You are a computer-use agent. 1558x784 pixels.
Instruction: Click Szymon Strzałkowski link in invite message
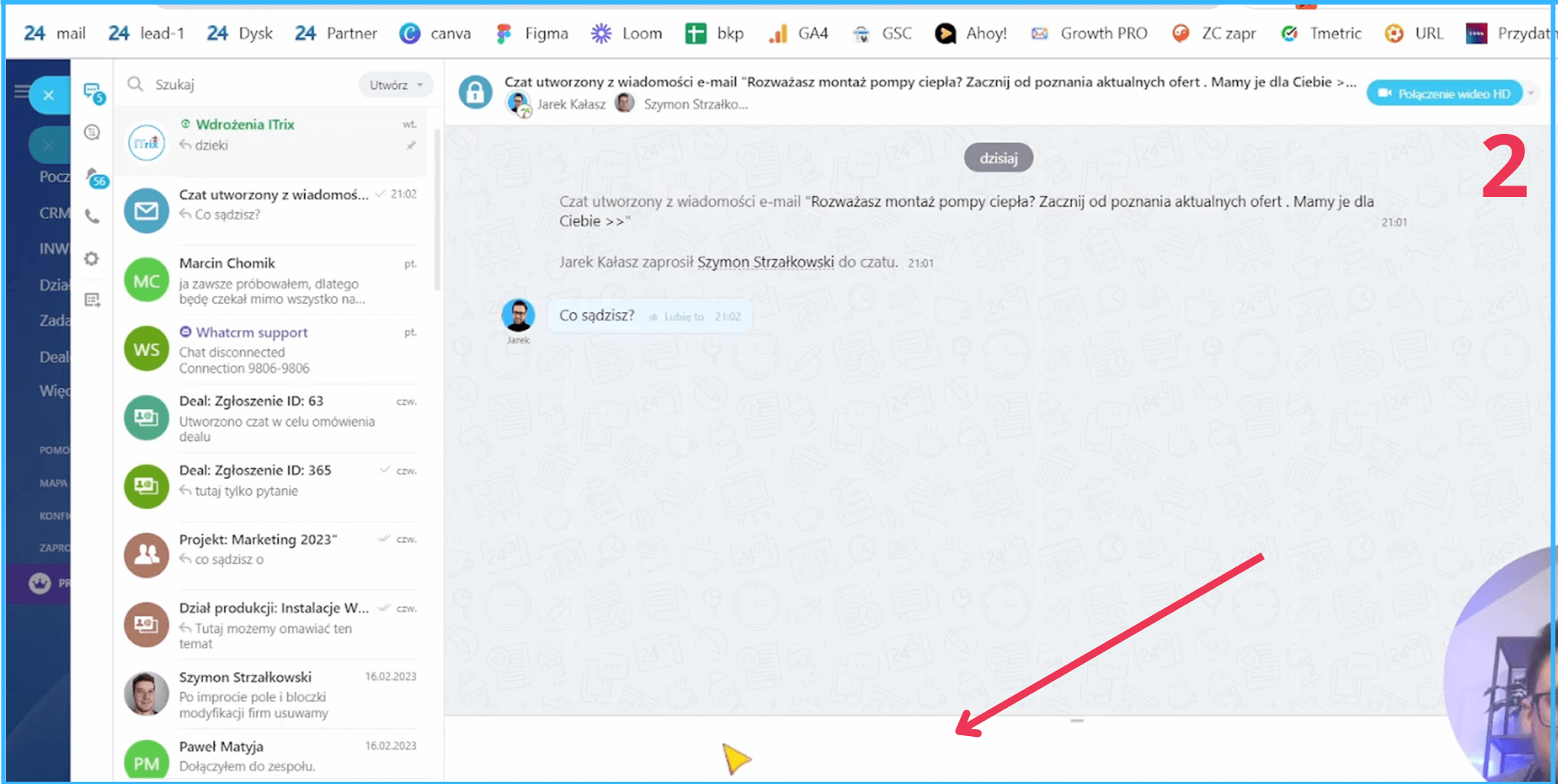765,262
